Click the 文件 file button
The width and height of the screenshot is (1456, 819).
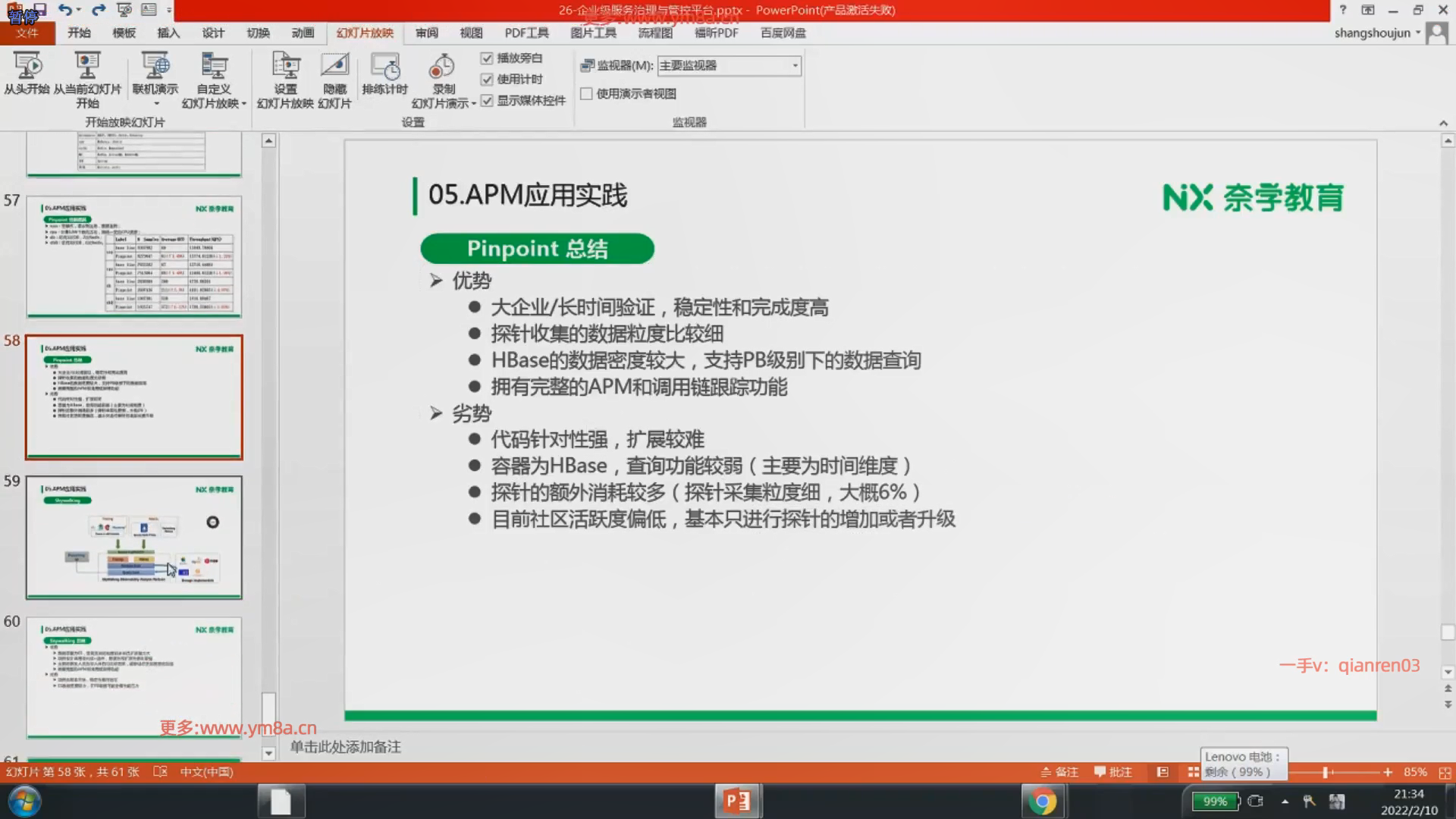pos(27,33)
